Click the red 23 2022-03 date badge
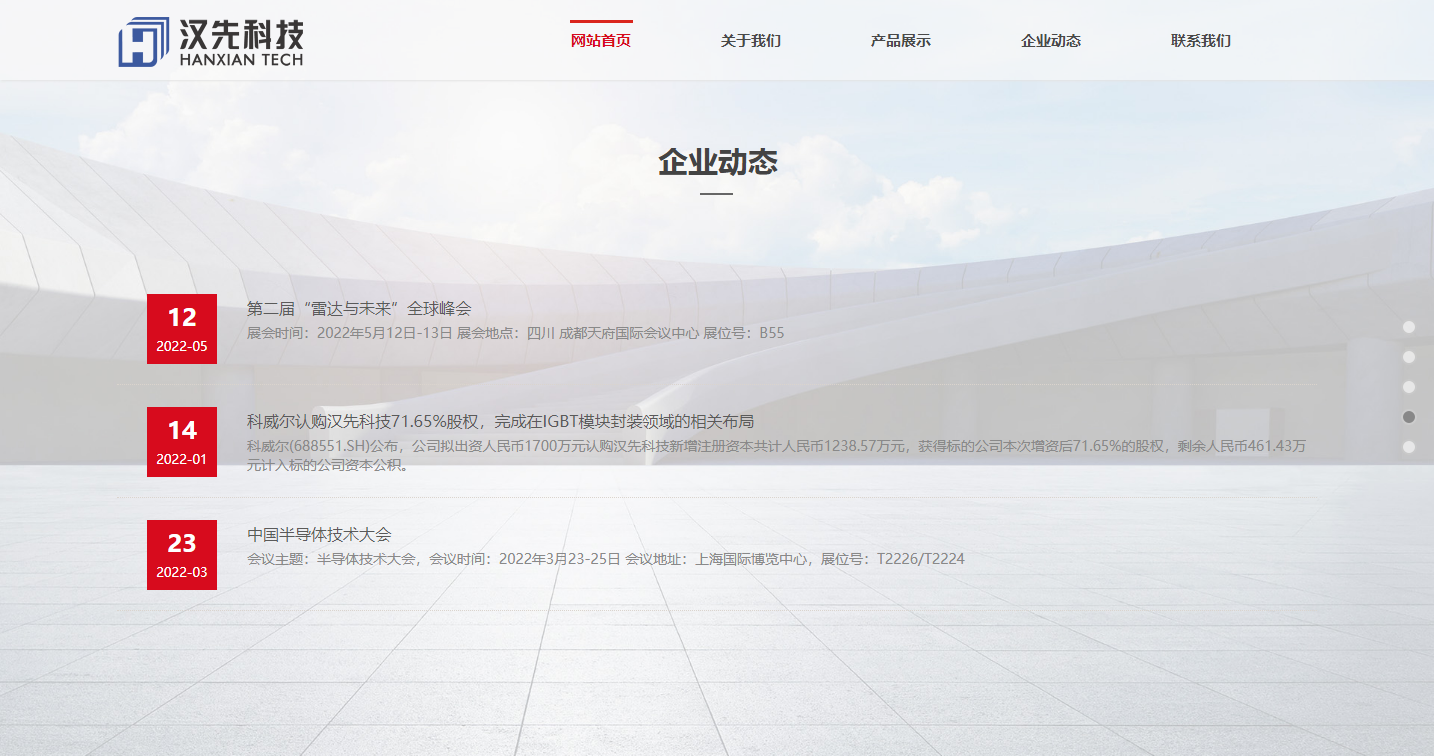 point(182,555)
